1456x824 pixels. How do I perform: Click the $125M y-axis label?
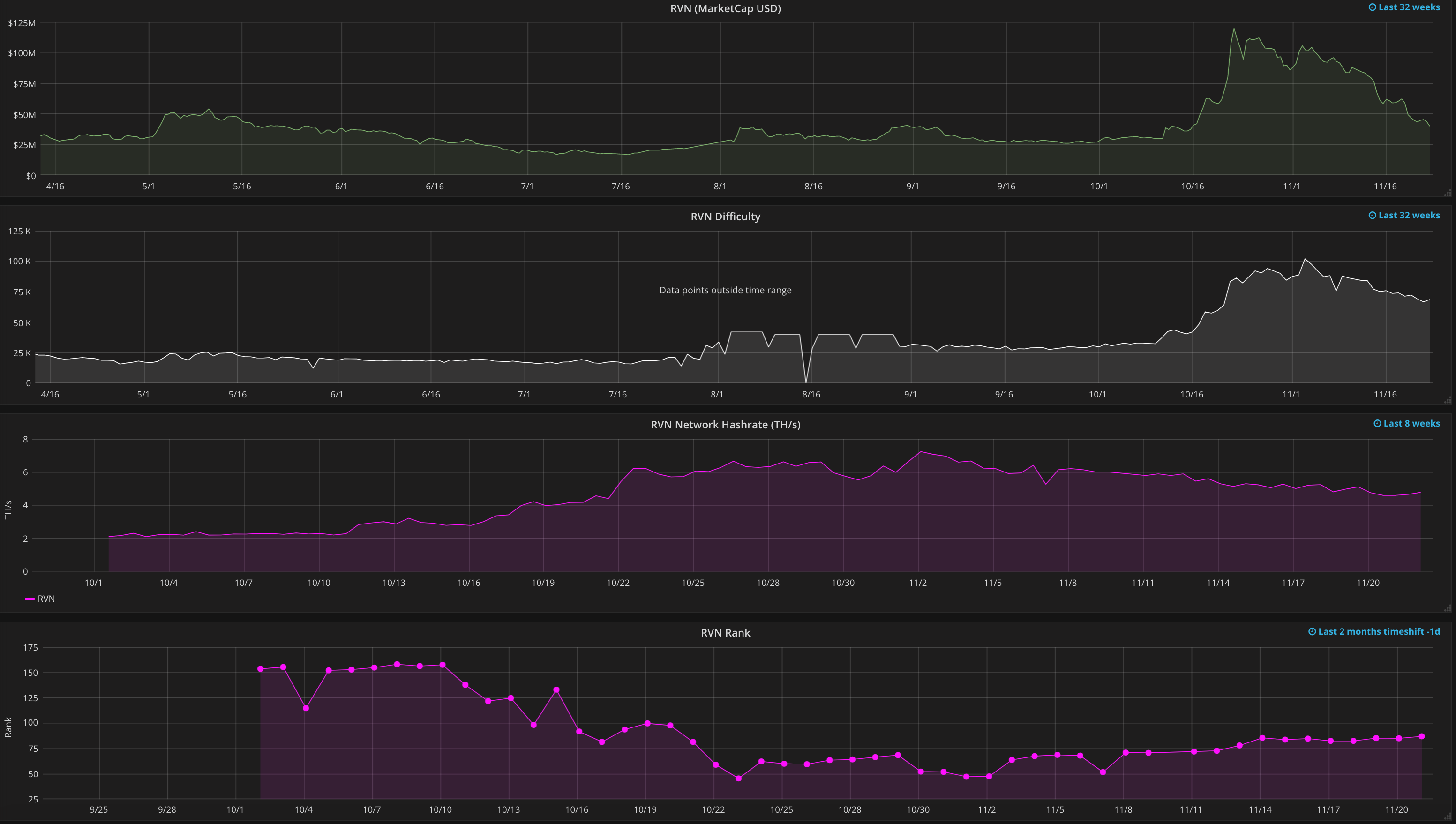pos(22,23)
